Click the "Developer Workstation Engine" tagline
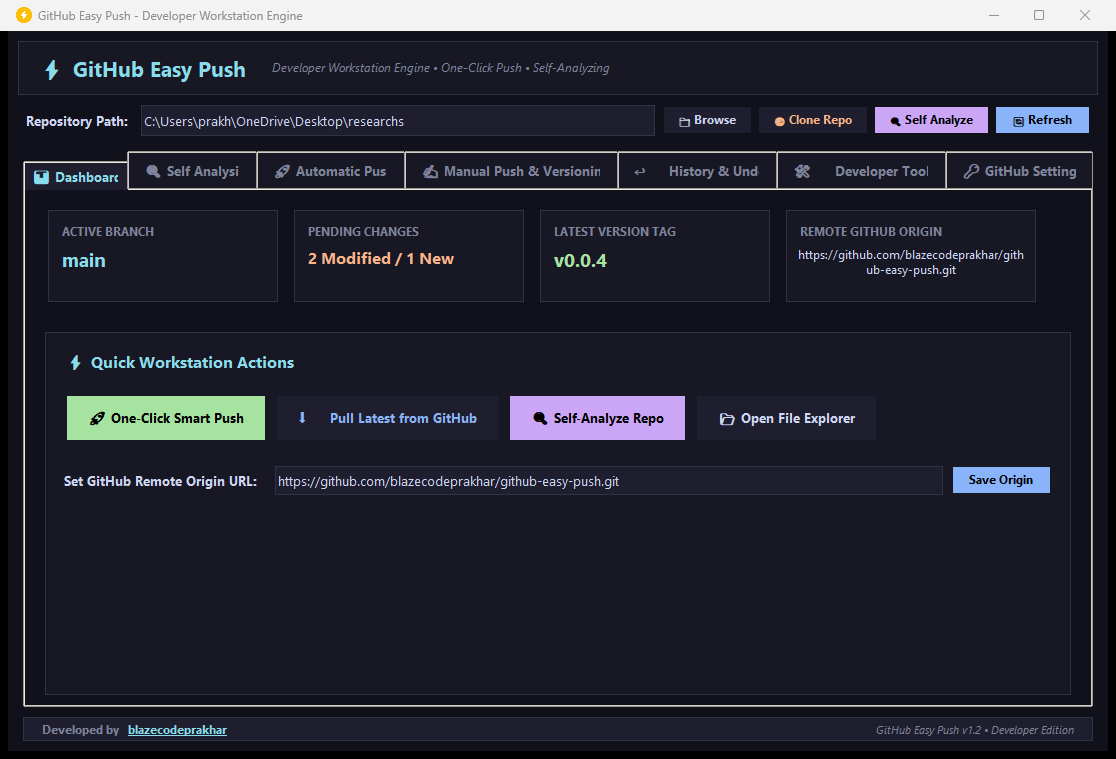Screen dimensions: 1116x759 point(351,68)
